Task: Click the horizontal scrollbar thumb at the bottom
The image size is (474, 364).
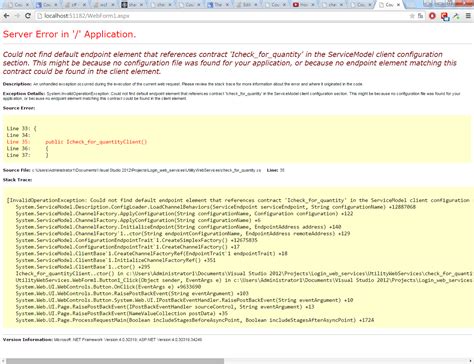Action: pos(115,361)
